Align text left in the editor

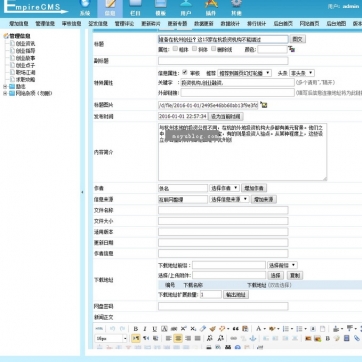pos(168,338)
